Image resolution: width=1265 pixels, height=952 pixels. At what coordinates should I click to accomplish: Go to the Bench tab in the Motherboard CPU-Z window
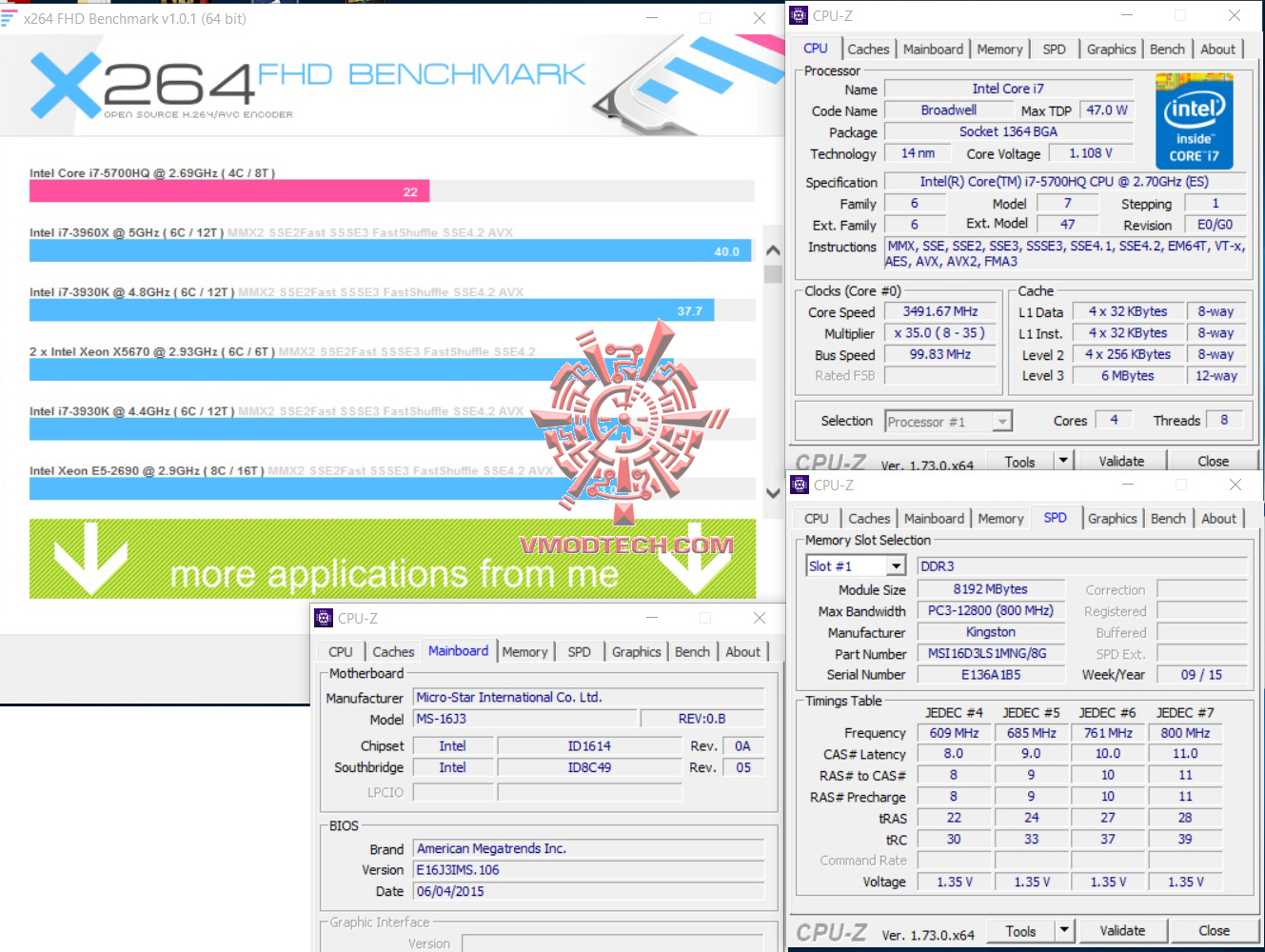coord(692,651)
